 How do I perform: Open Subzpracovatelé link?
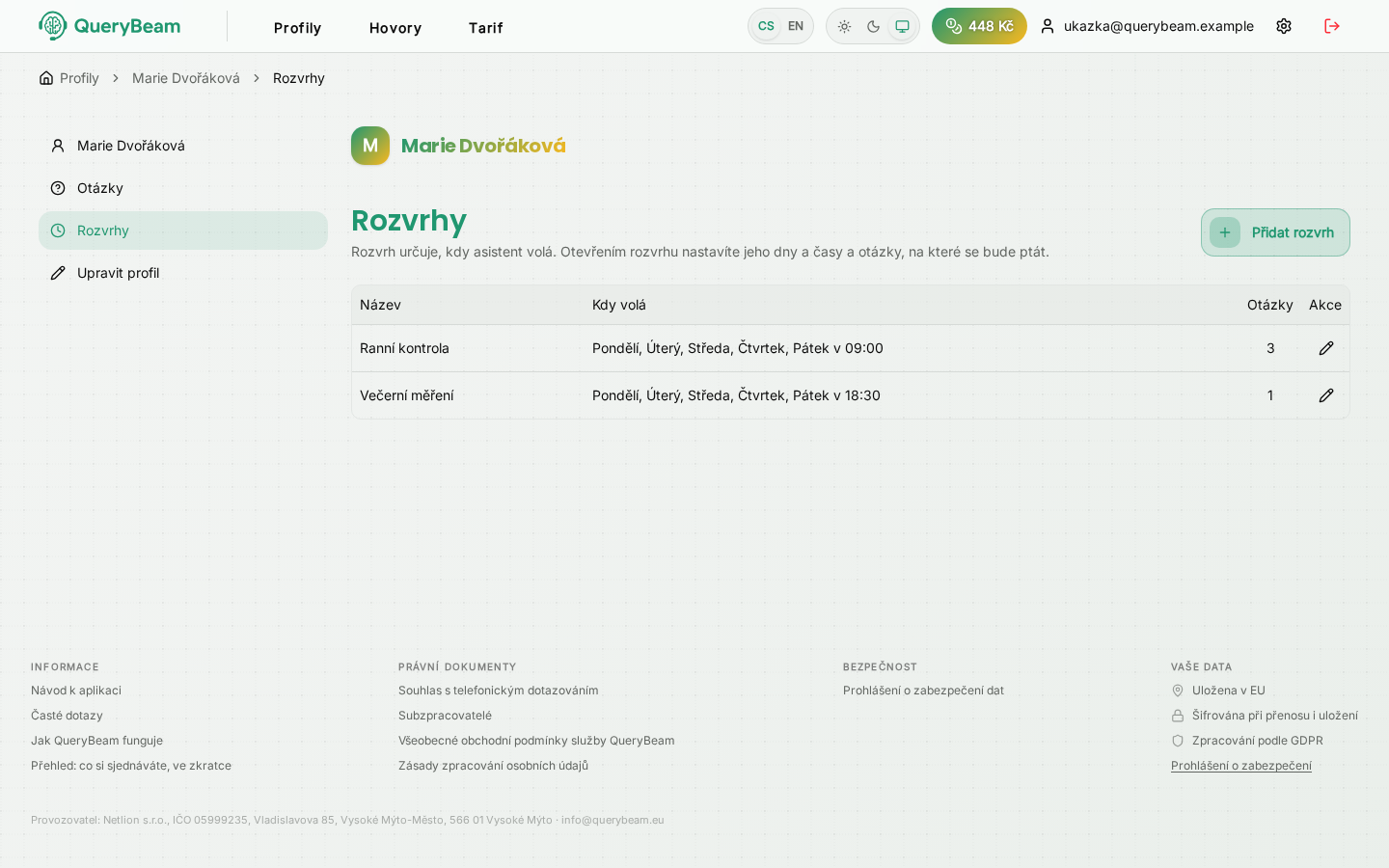pyautogui.click(x=445, y=716)
